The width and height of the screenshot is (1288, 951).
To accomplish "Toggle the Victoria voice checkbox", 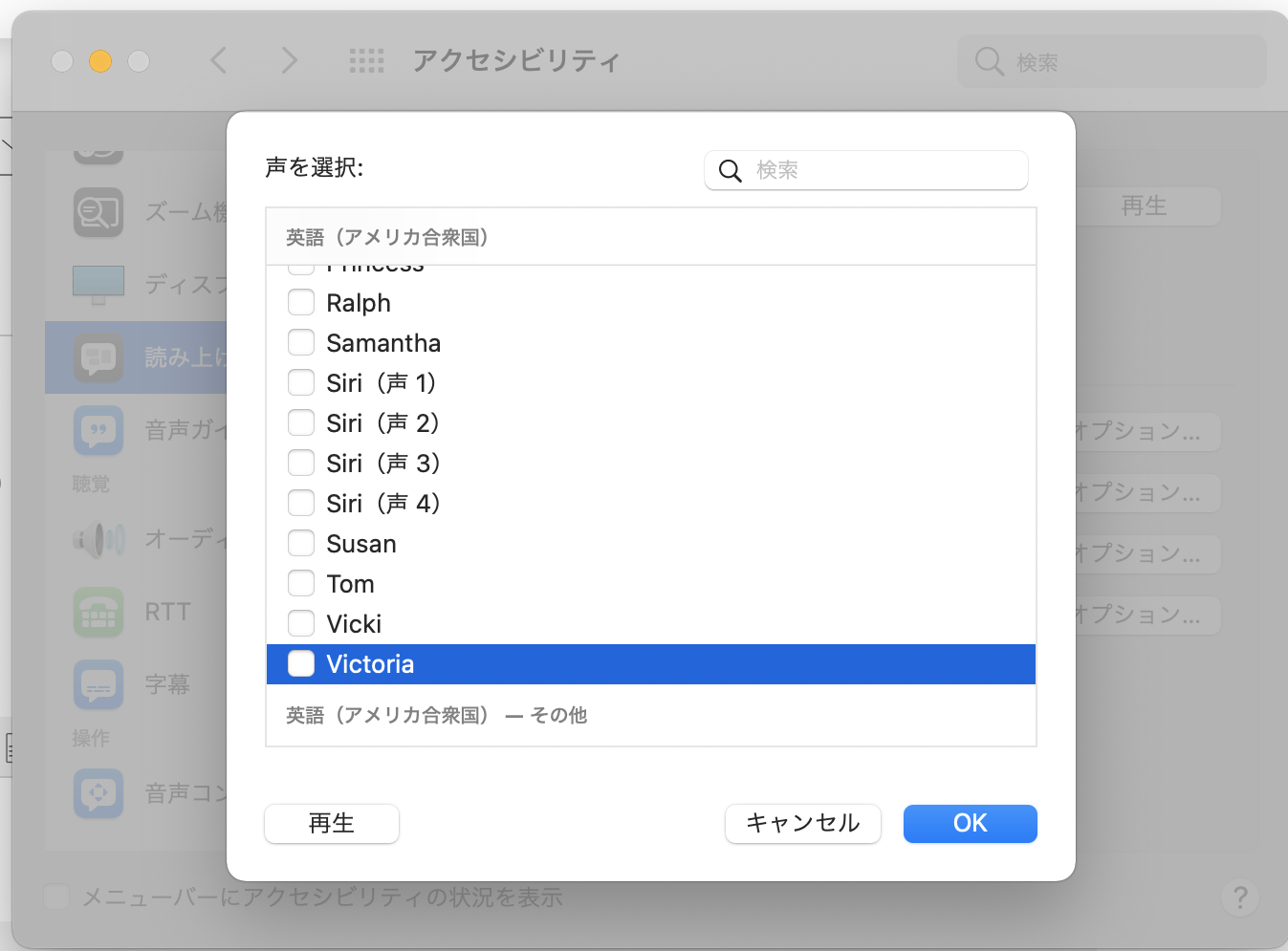I will [x=301, y=663].
